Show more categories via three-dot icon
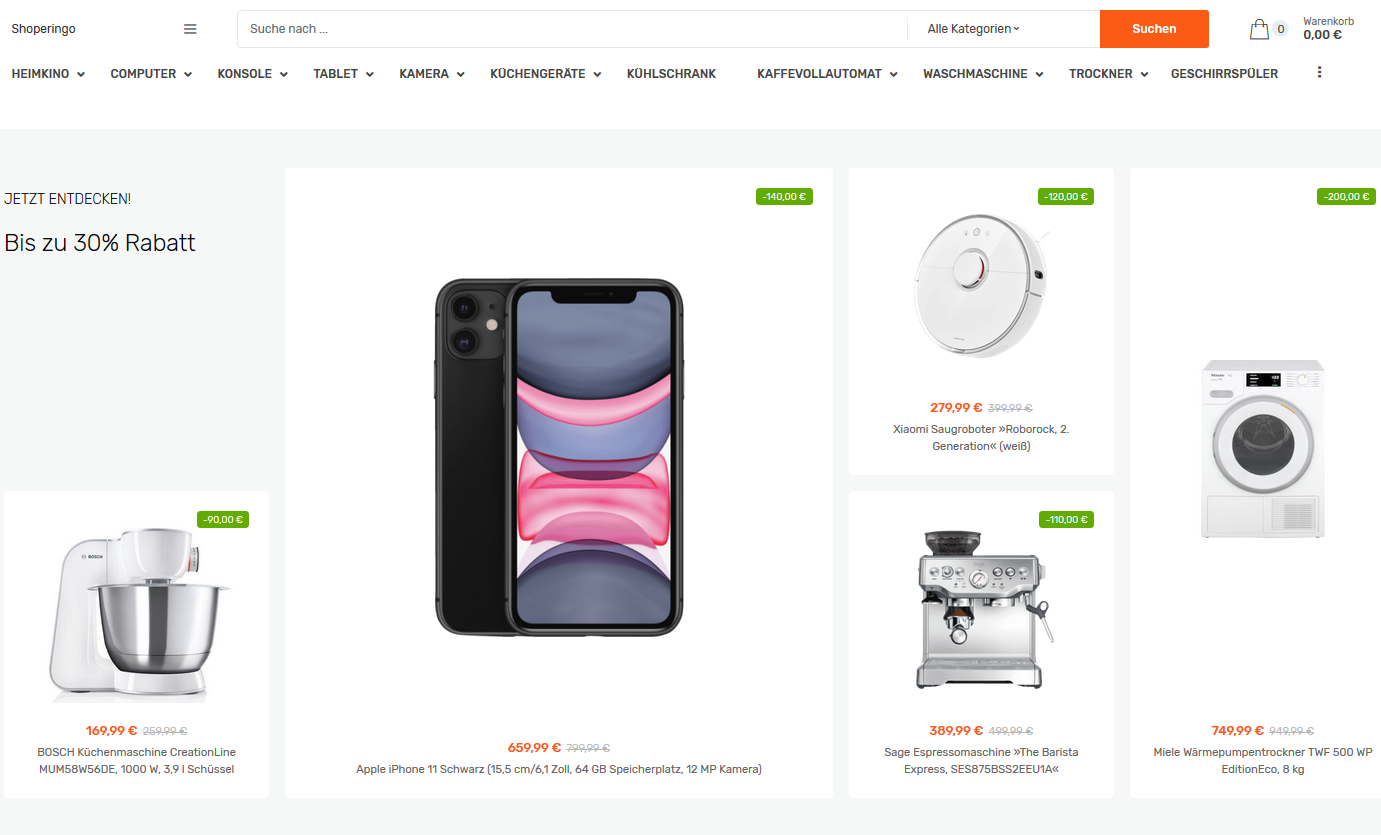The width and height of the screenshot is (1381, 835). 1319,72
